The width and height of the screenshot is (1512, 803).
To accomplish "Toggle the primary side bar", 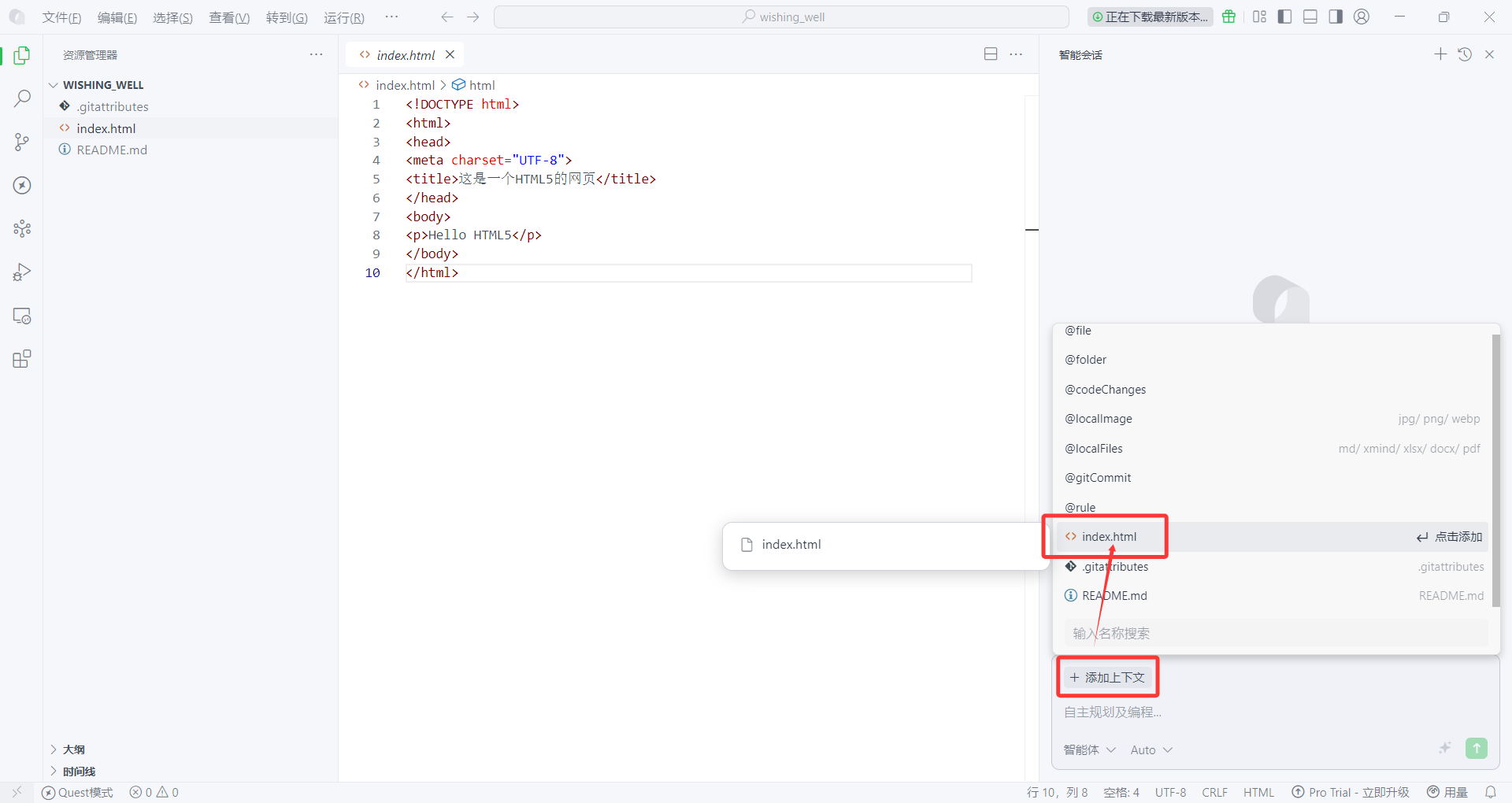I will tap(1284, 17).
